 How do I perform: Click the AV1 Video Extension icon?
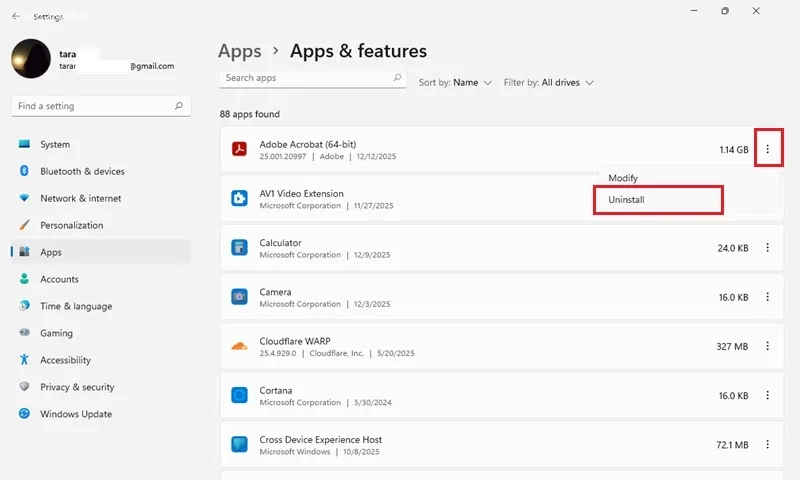pyautogui.click(x=239, y=198)
